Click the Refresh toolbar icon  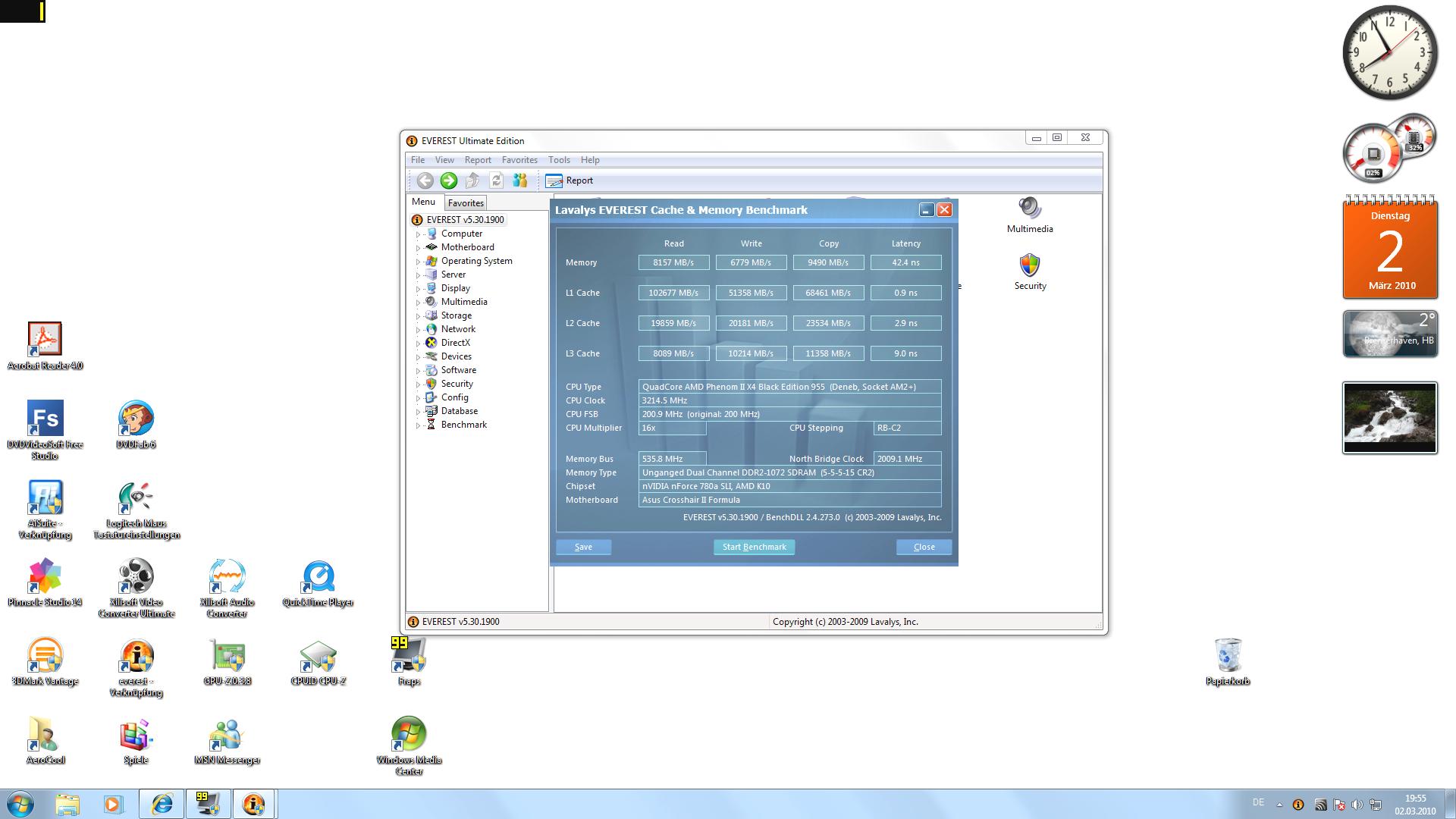click(496, 180)
